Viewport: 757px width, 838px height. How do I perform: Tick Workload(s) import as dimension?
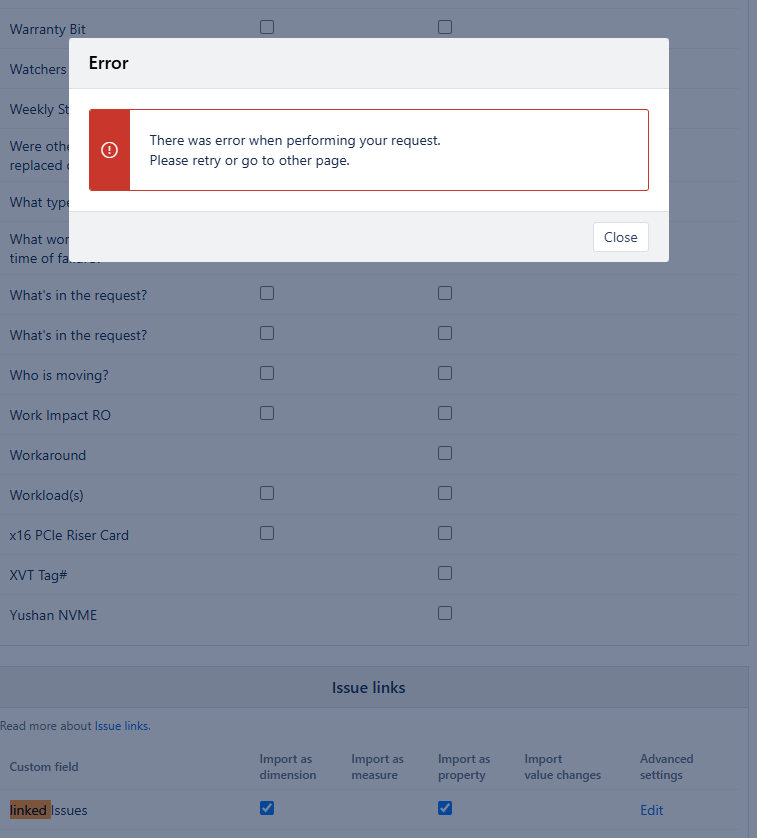click(267, 493)
